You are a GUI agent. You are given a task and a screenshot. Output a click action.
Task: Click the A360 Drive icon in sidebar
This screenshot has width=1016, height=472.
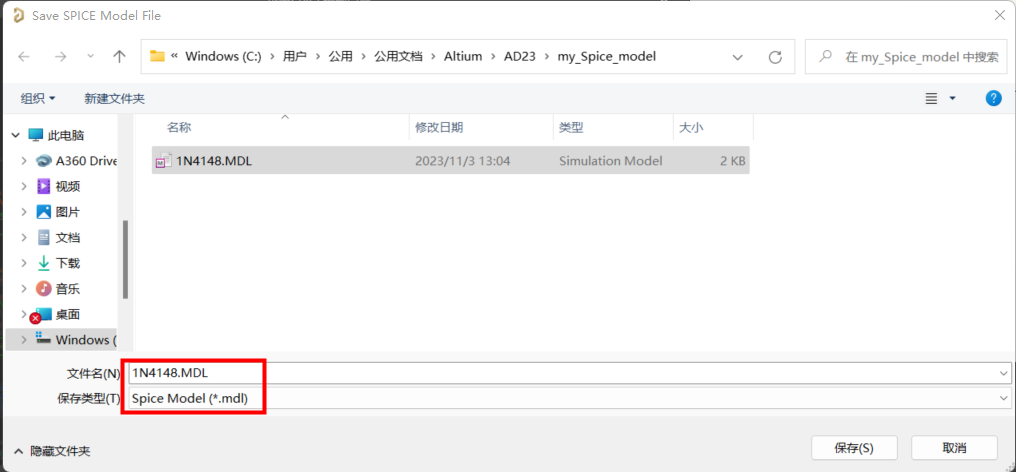click(44, 161)
